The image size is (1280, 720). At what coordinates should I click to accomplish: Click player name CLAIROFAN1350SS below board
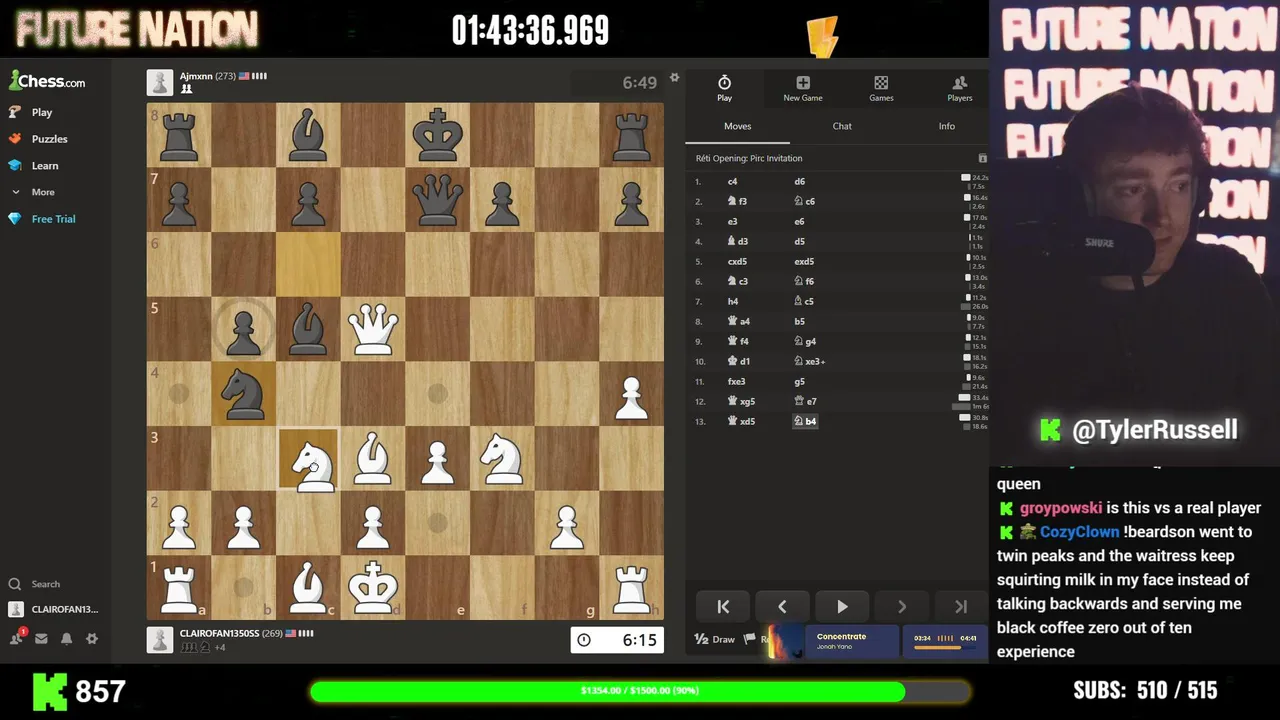[x=219, y=633]
